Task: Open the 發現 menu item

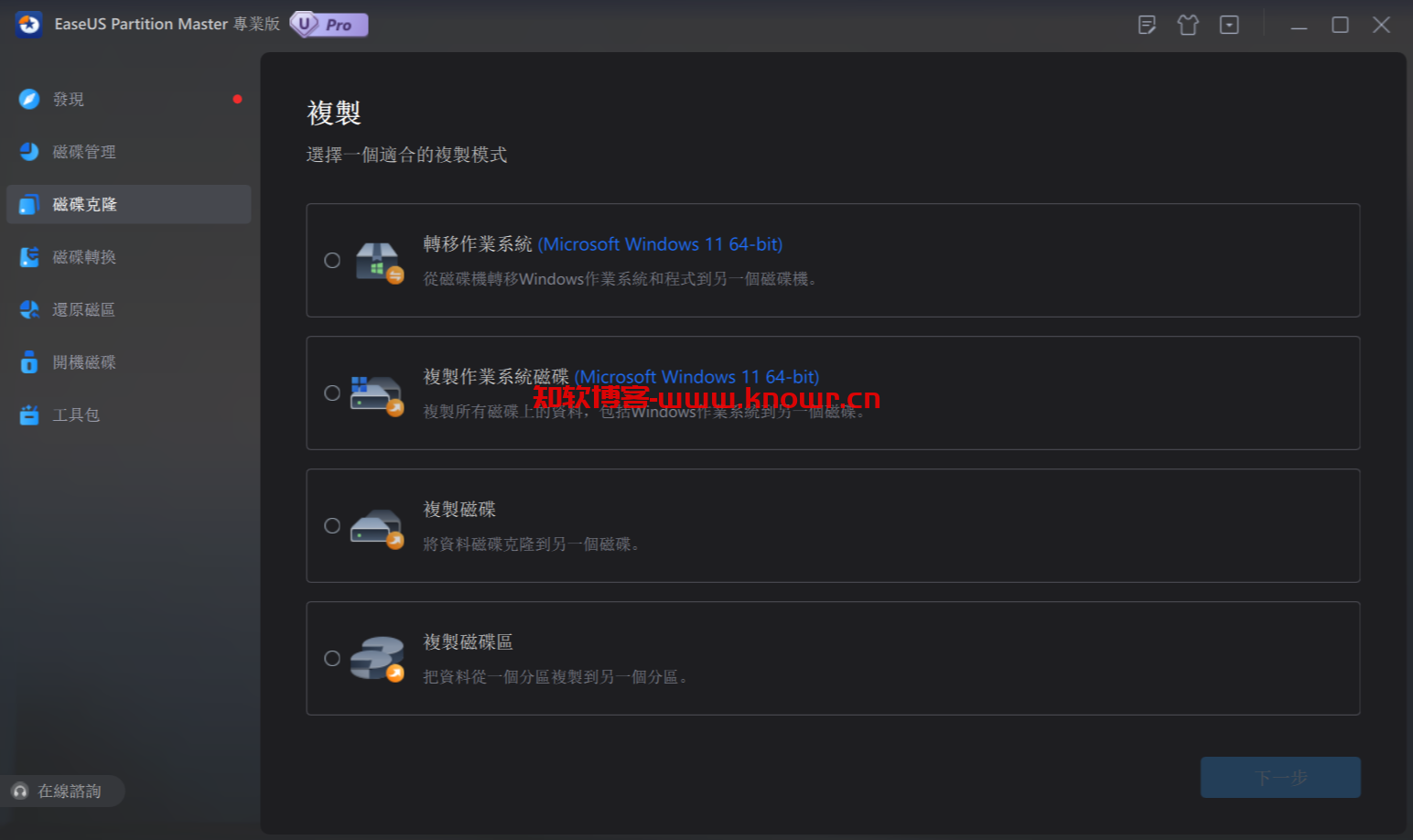Action: tap(129, 99)
